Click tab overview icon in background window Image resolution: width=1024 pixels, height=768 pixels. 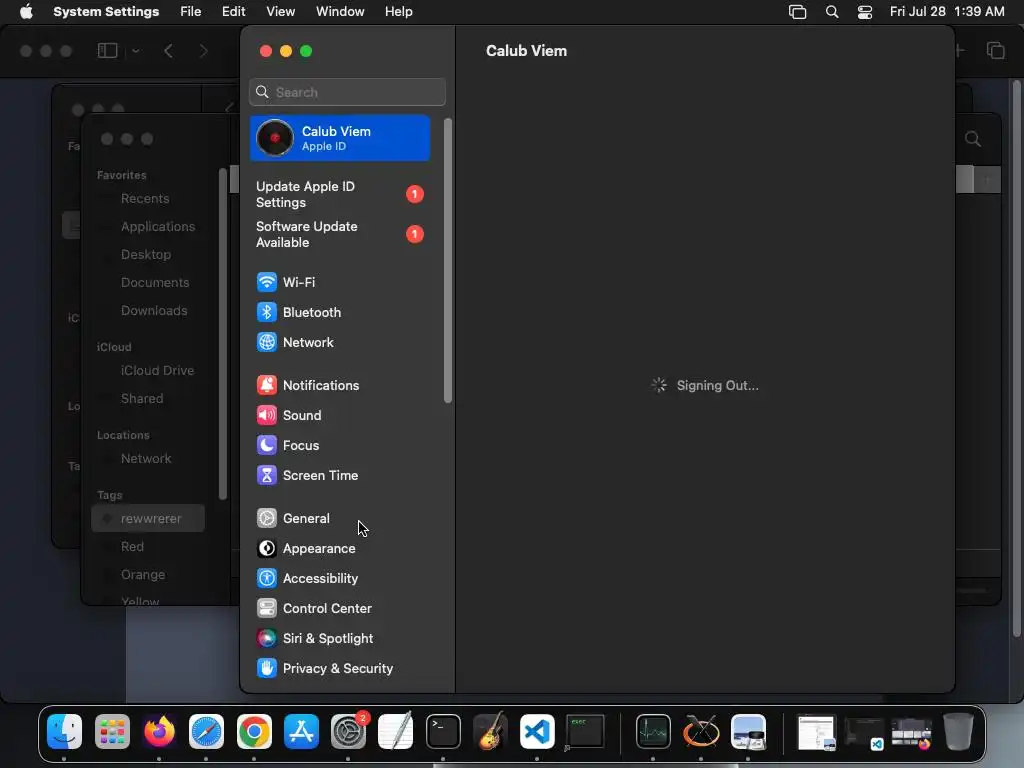tap(995, 50)
